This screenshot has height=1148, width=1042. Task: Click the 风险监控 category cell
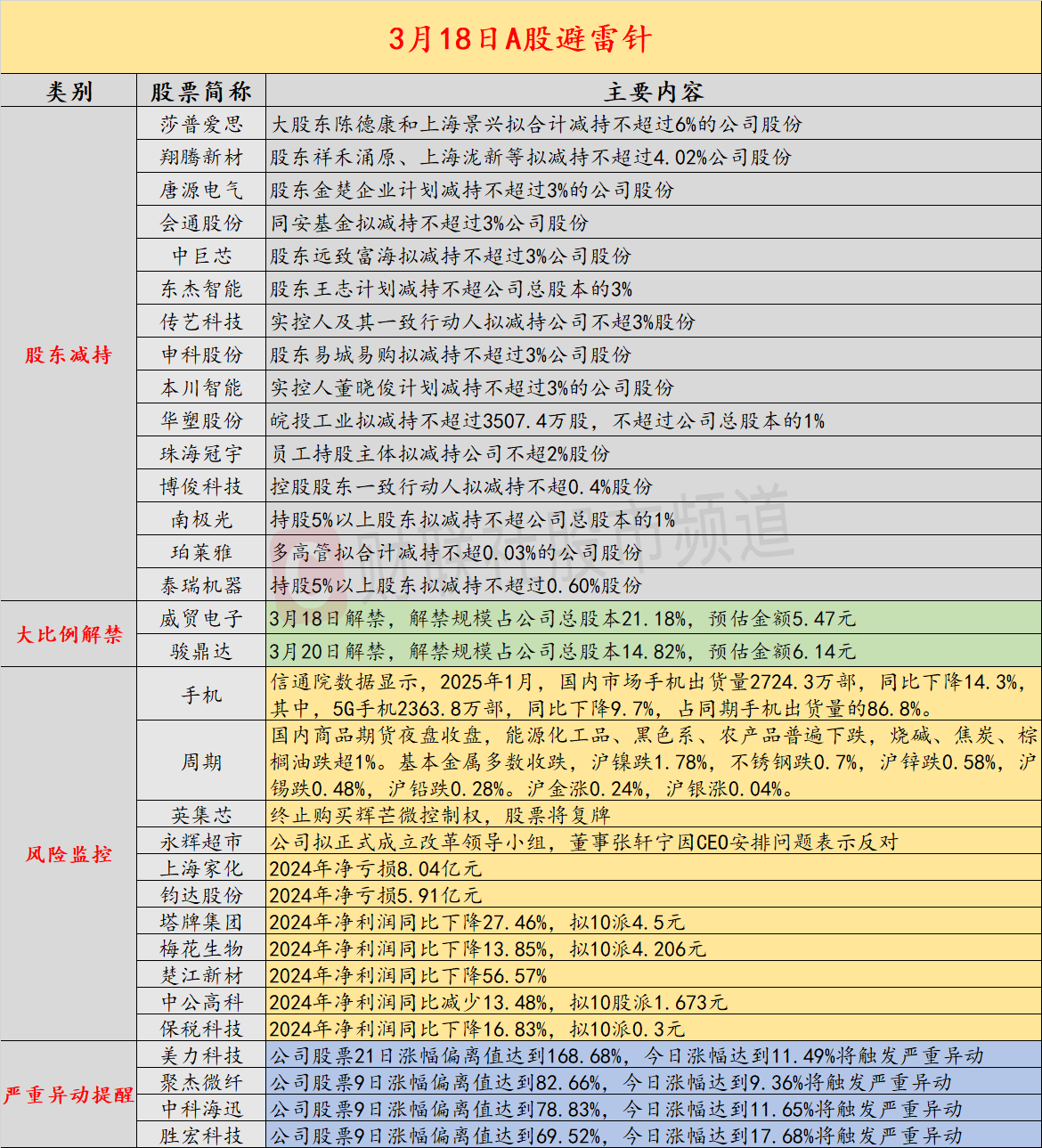coord(69,853)
